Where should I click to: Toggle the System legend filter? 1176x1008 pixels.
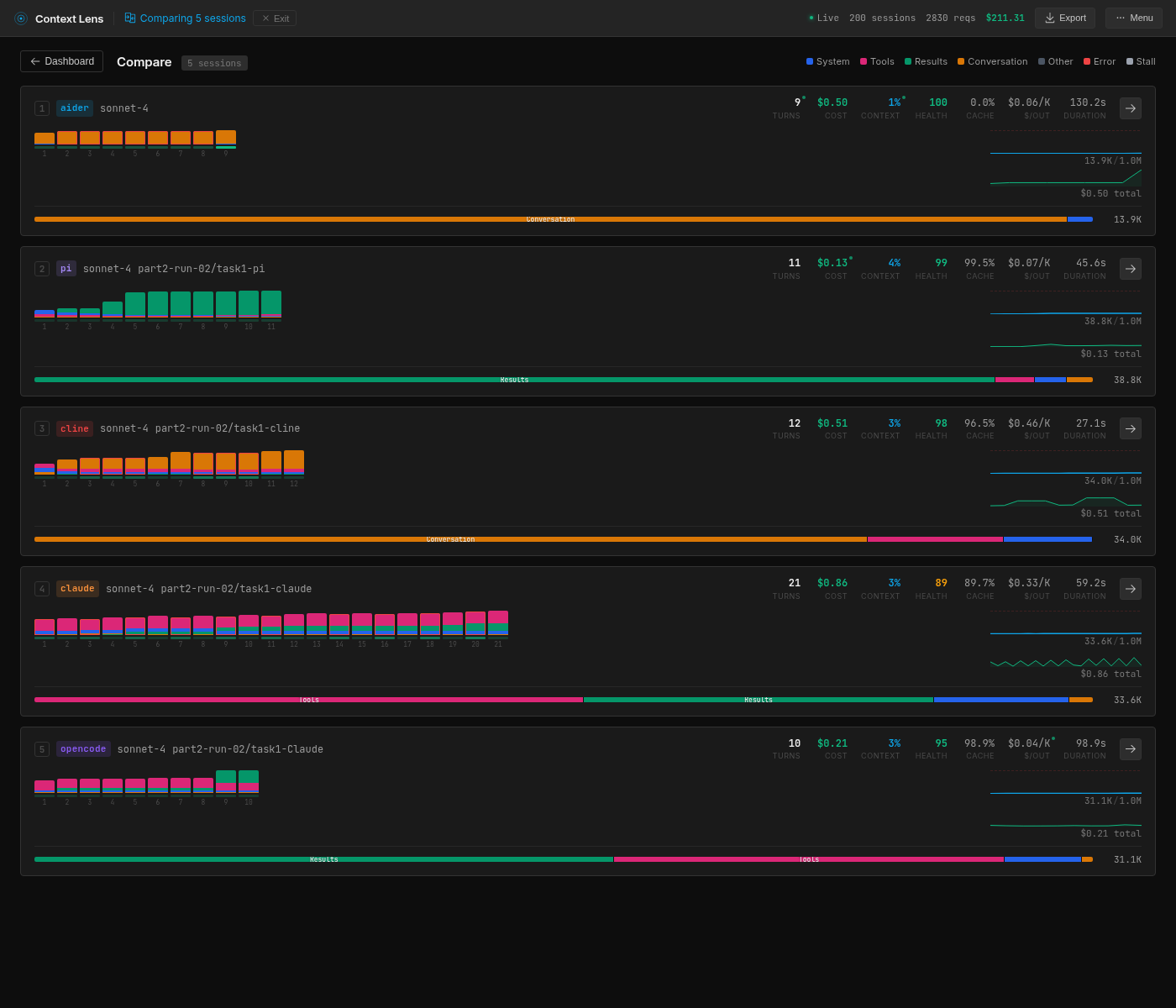(827, 61)
